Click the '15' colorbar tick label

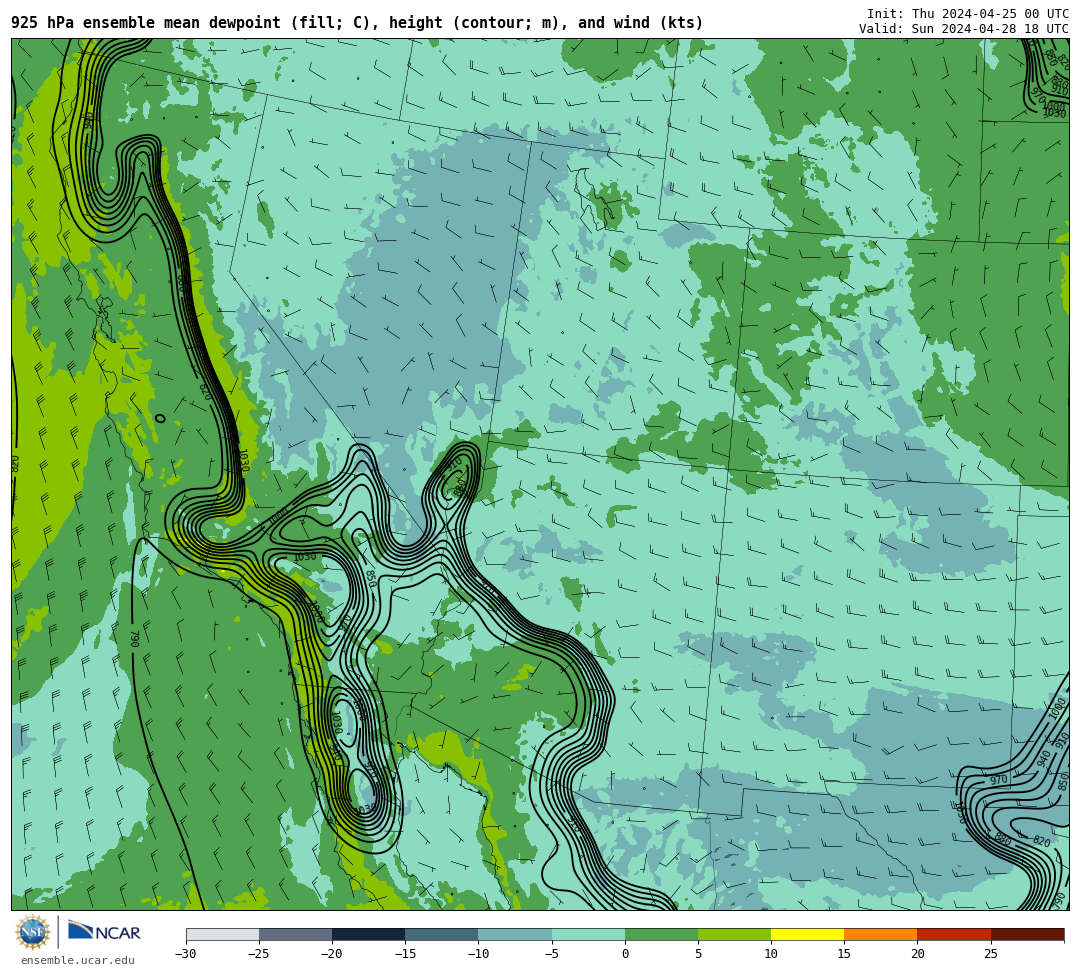point(844,954)
